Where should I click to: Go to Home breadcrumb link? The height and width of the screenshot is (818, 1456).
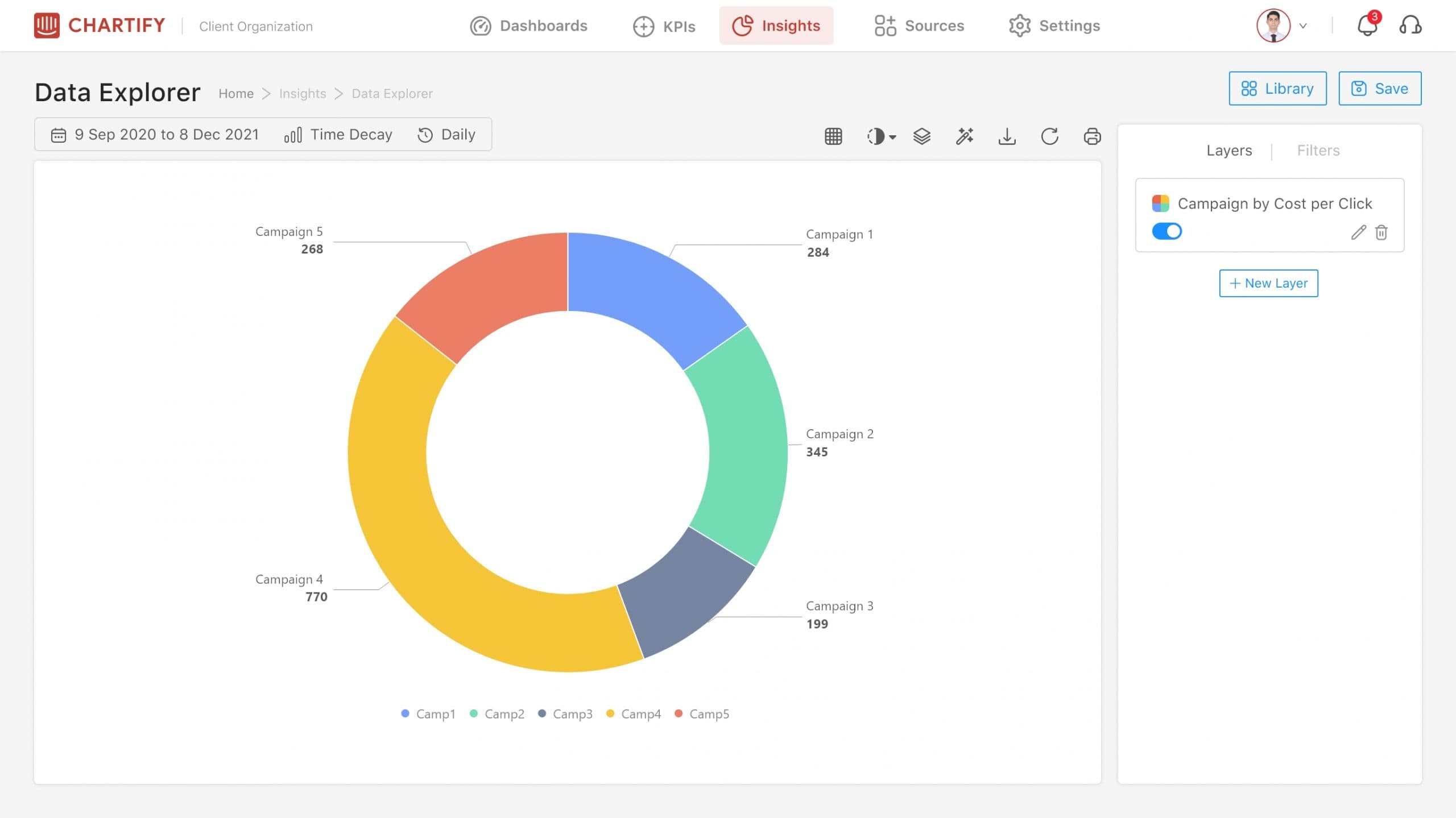236,94
